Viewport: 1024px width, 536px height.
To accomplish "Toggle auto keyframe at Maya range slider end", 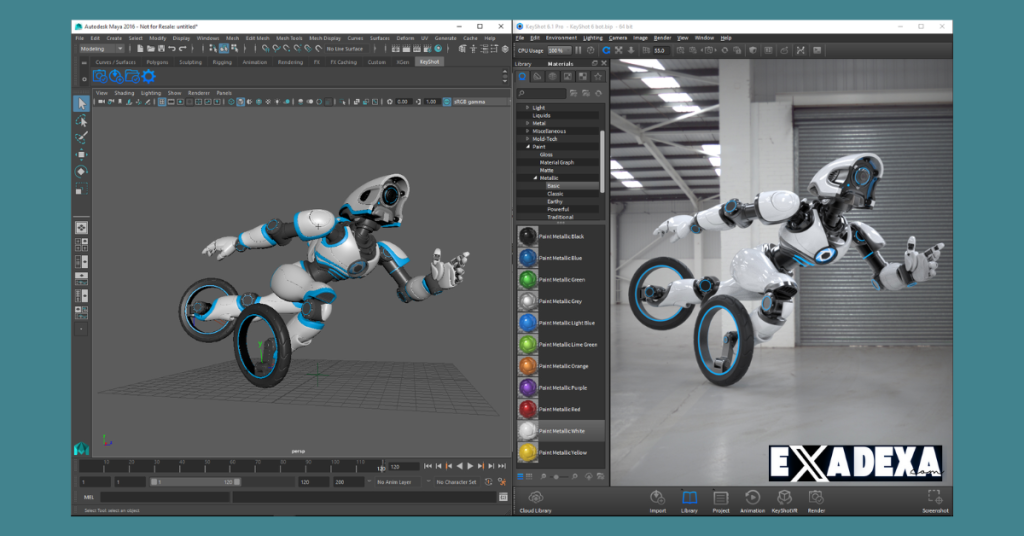I will point(488,482).
